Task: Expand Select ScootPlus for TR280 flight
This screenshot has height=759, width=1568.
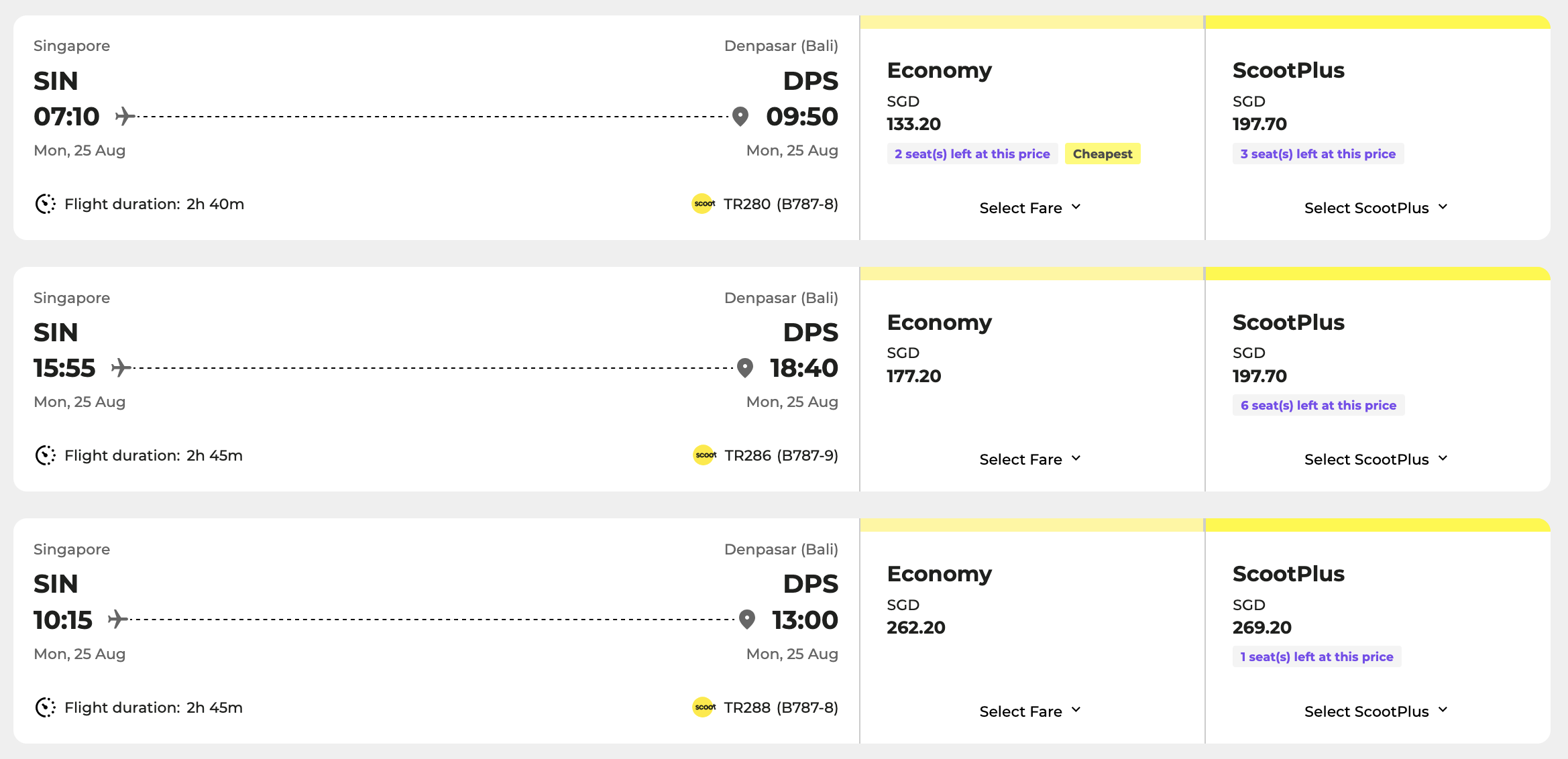Action: (x=1376, y=208)
